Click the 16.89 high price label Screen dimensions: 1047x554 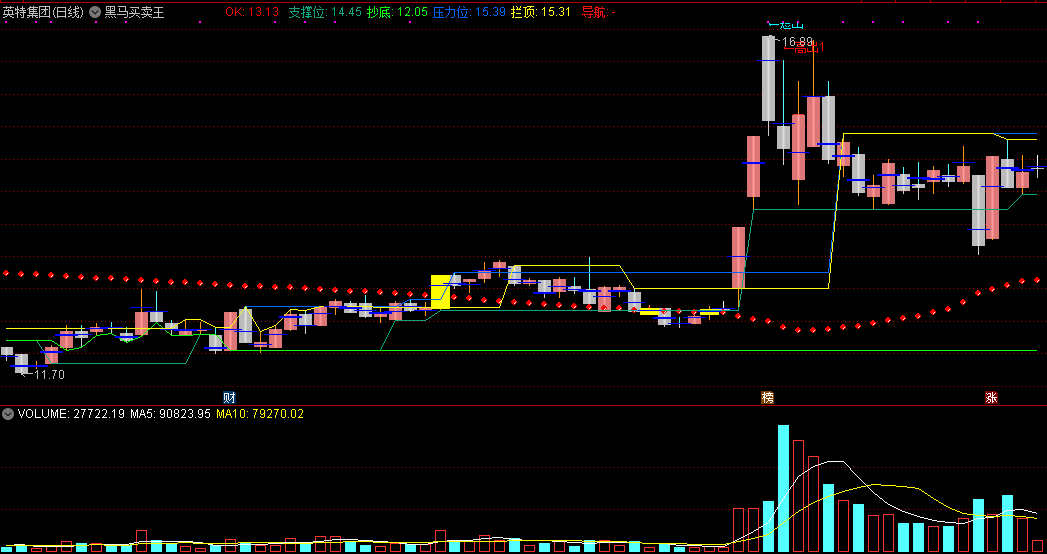click(x=795, y=41)
